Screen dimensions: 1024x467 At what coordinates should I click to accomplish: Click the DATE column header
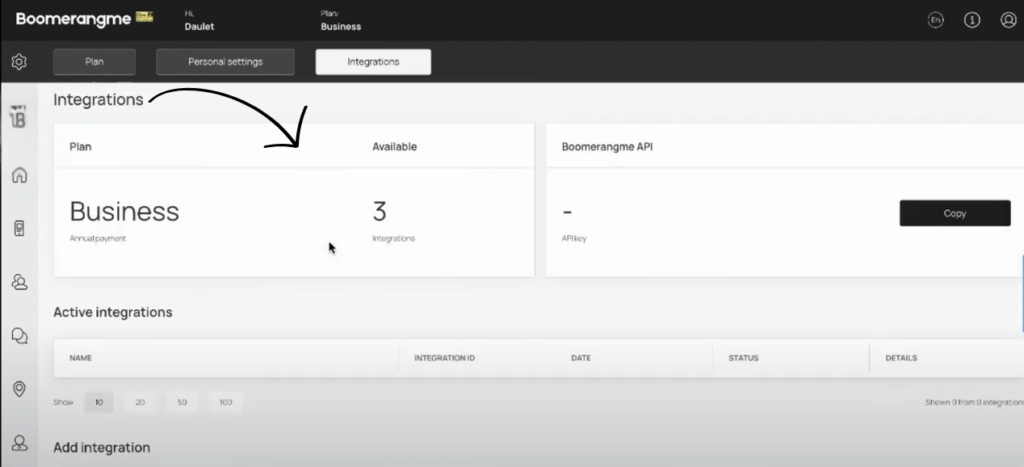click(x=581, y=358)
